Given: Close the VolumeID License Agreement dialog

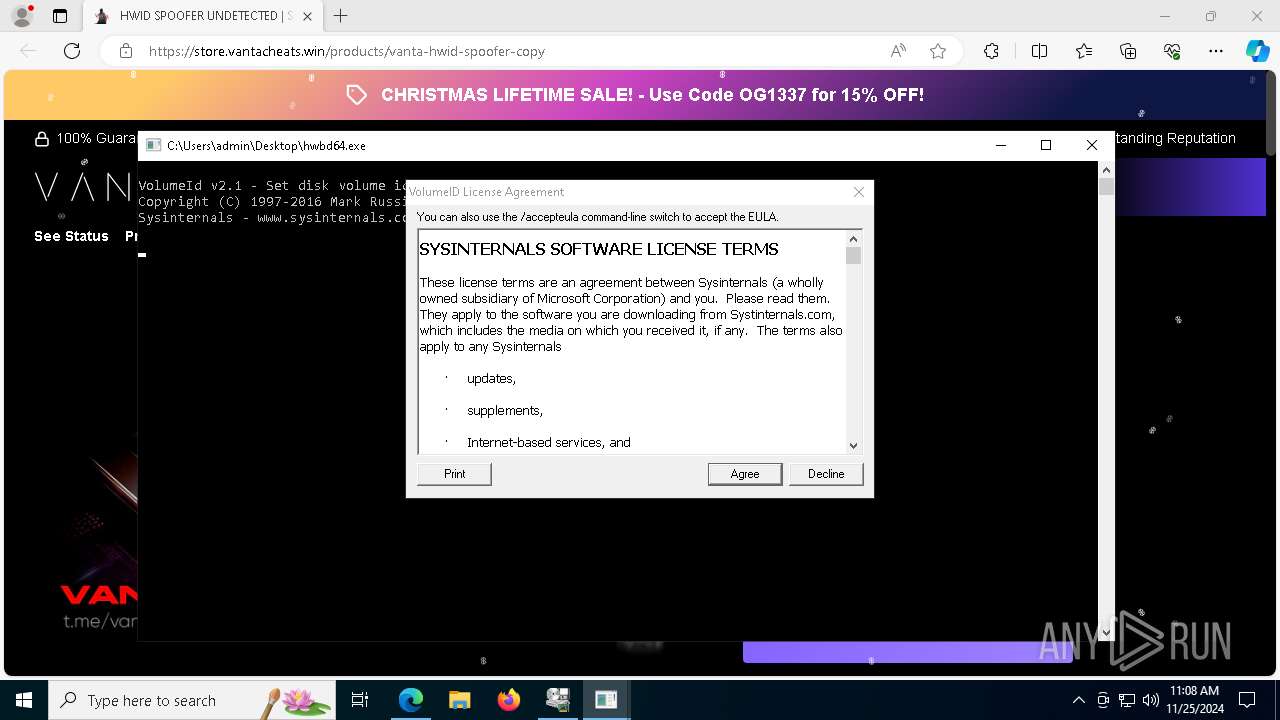Looking at the screenshot, I should tap(858, 192).
